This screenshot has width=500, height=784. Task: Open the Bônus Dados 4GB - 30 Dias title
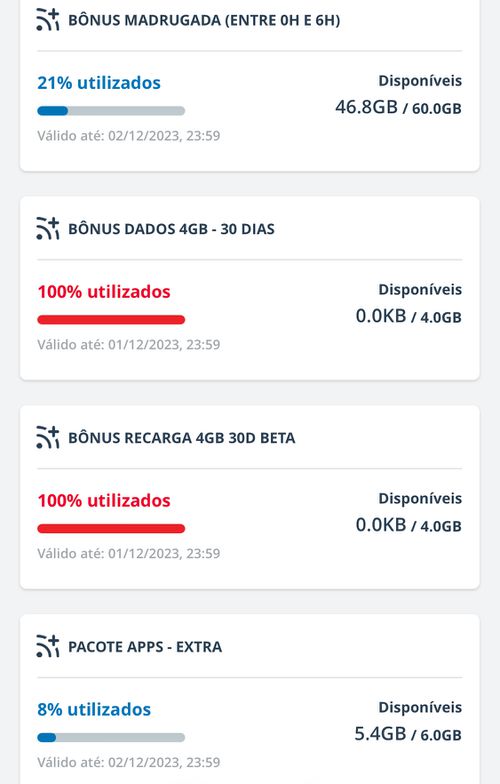(172, 229)
